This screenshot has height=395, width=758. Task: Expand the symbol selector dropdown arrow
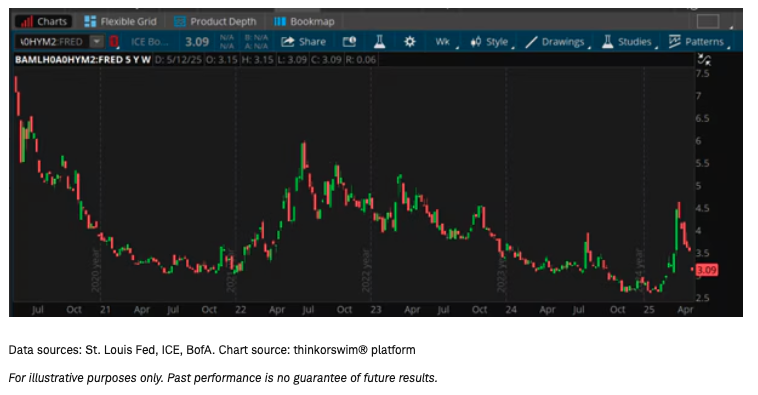97,42
